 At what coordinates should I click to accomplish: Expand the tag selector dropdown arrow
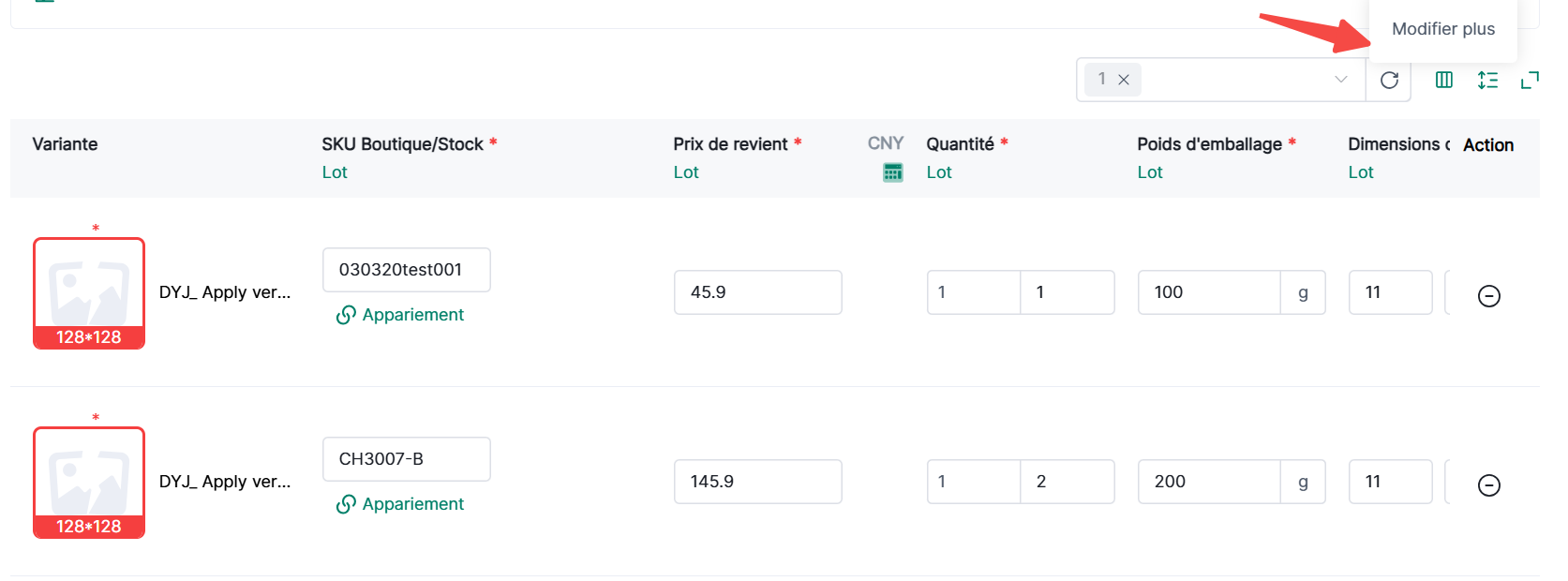(x=1340, y=80)
